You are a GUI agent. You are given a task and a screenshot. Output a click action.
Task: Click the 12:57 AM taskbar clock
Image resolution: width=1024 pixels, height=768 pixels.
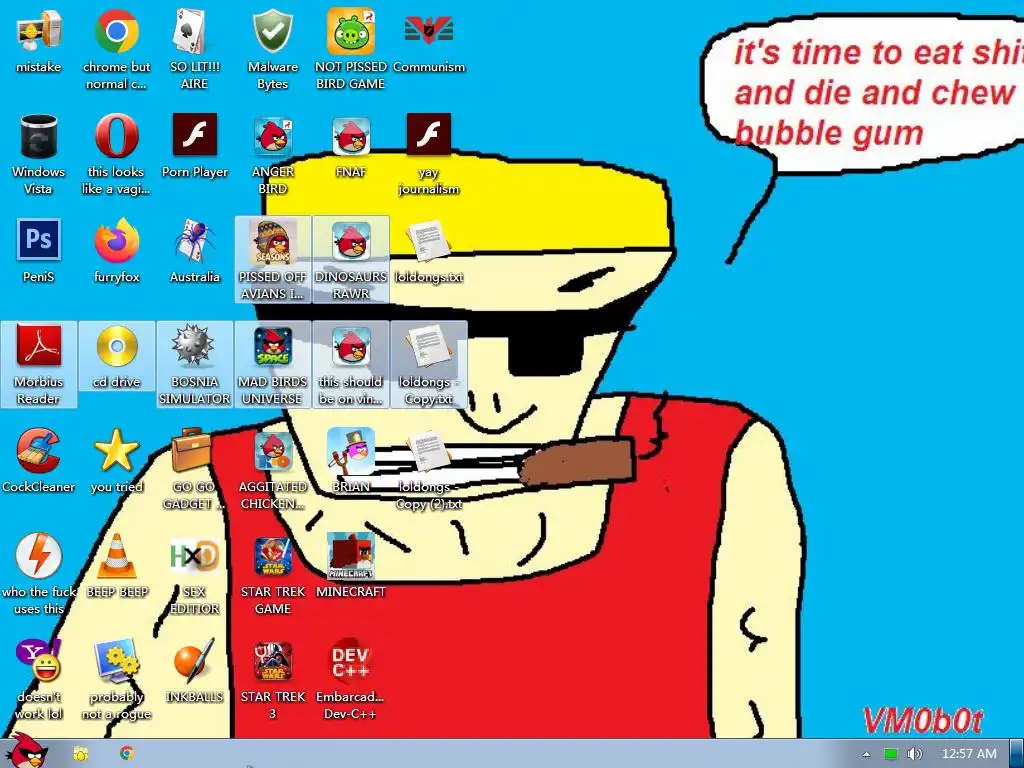969,754
